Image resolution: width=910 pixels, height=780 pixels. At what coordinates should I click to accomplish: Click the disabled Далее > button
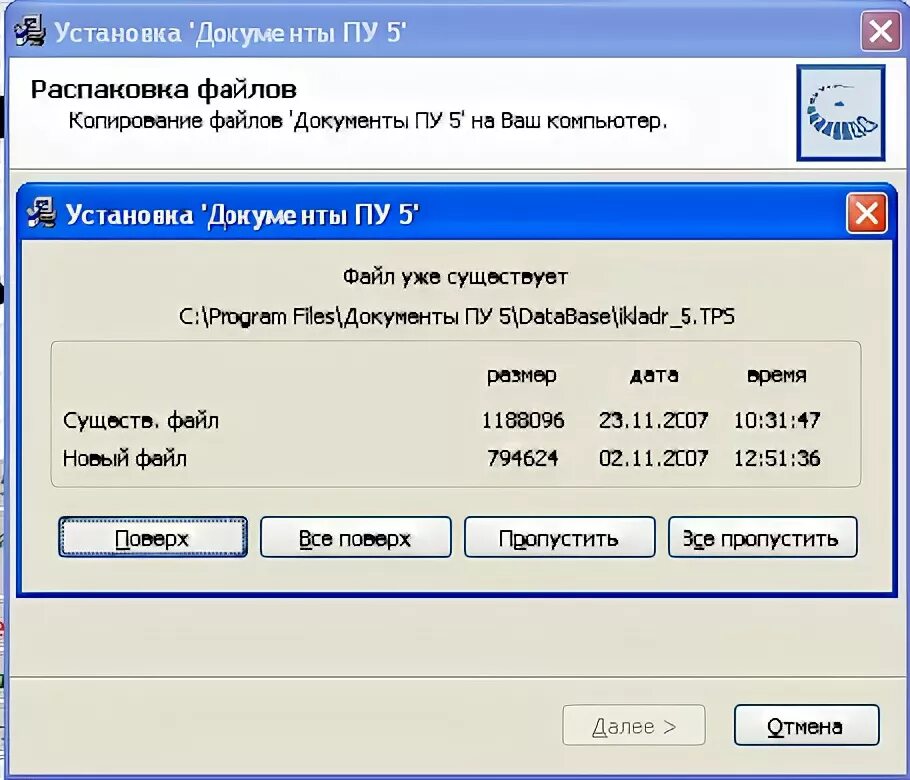coord(634,725)
